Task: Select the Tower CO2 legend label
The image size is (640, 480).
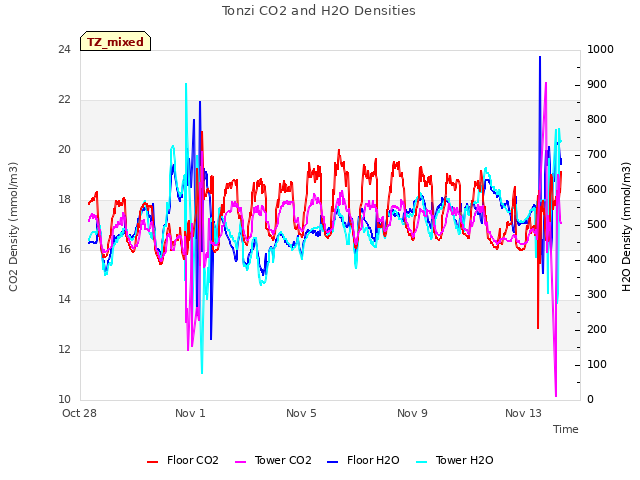Action: 283,460
